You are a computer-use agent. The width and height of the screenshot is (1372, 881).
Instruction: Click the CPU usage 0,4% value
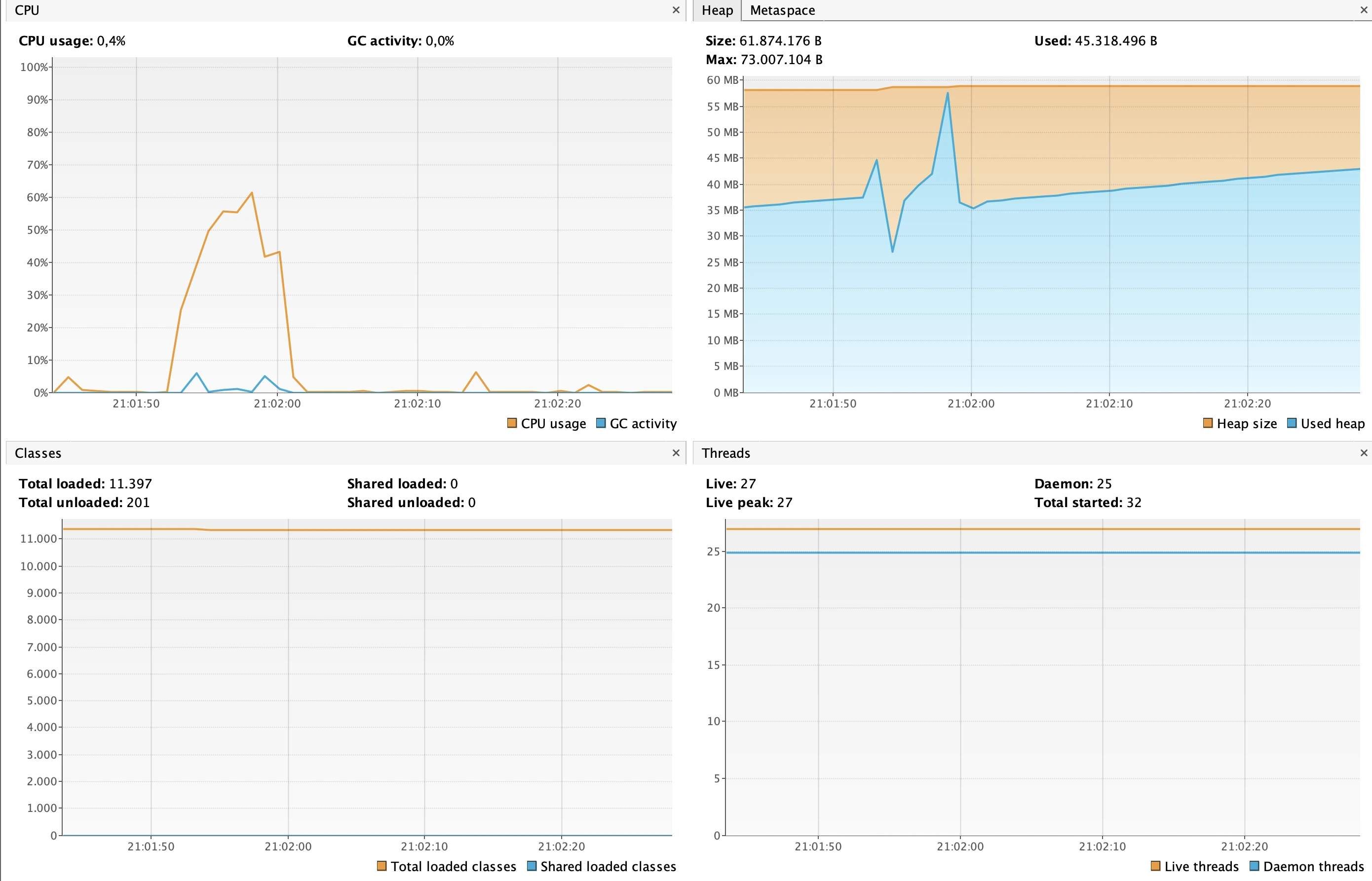click(111, 41)
